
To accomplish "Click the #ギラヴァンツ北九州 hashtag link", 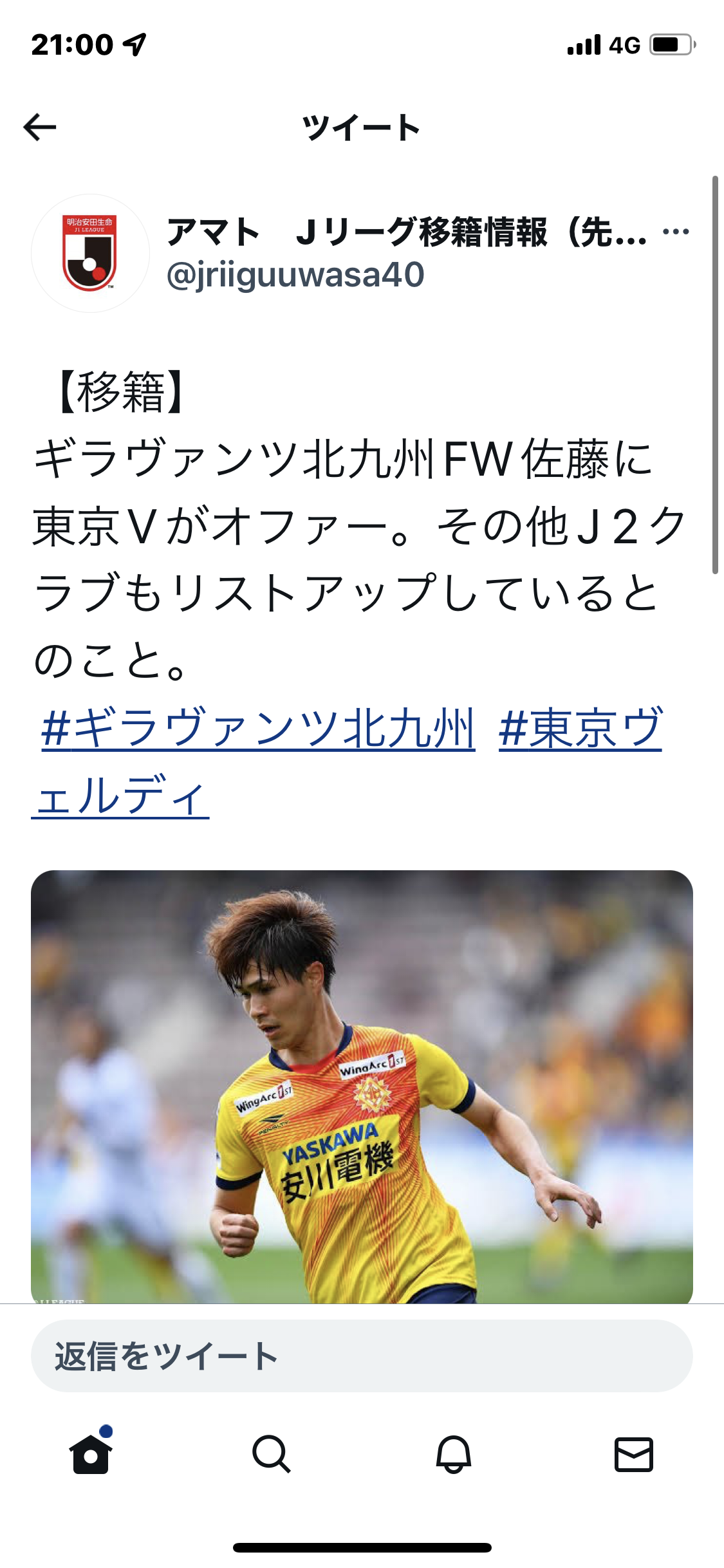I will click(258, 729).
